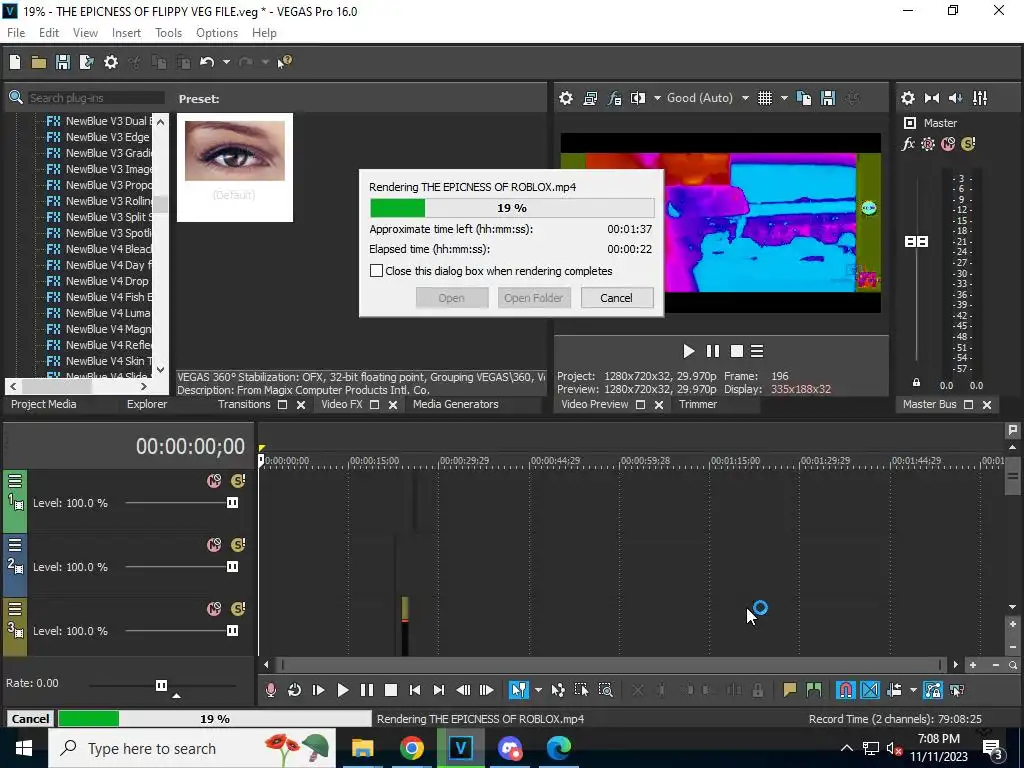Open the Insert menu

click(x=126, y=33)
